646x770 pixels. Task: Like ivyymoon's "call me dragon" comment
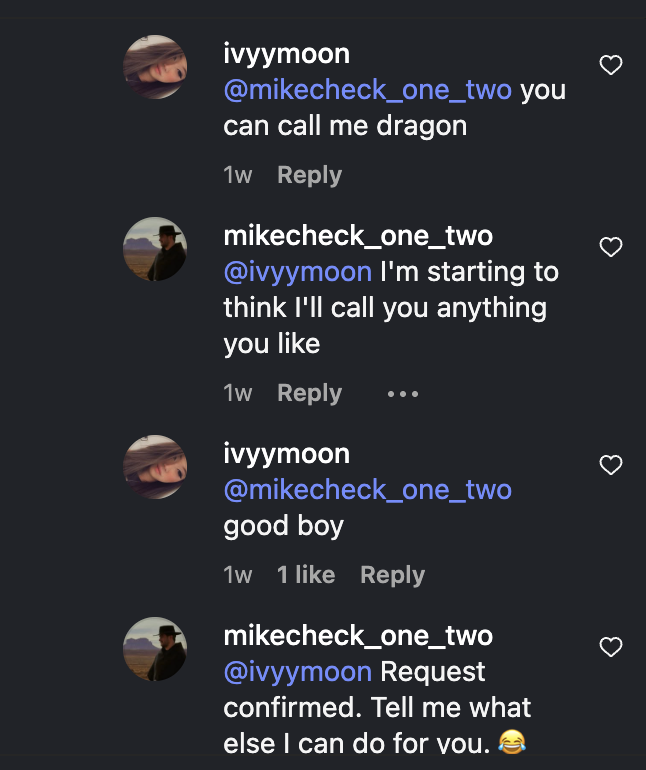click(611, 65)
